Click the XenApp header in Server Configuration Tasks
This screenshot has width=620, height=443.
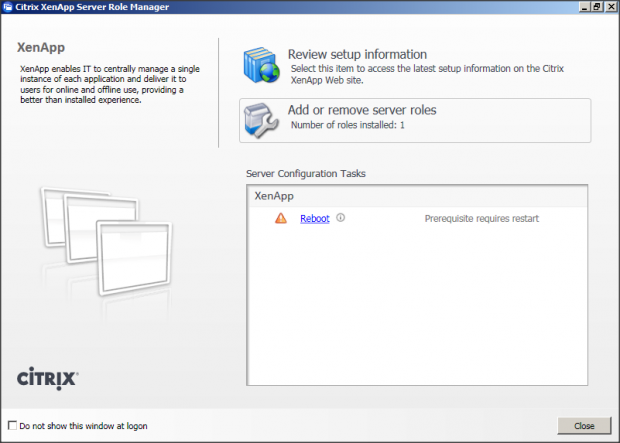coord(274,196)
